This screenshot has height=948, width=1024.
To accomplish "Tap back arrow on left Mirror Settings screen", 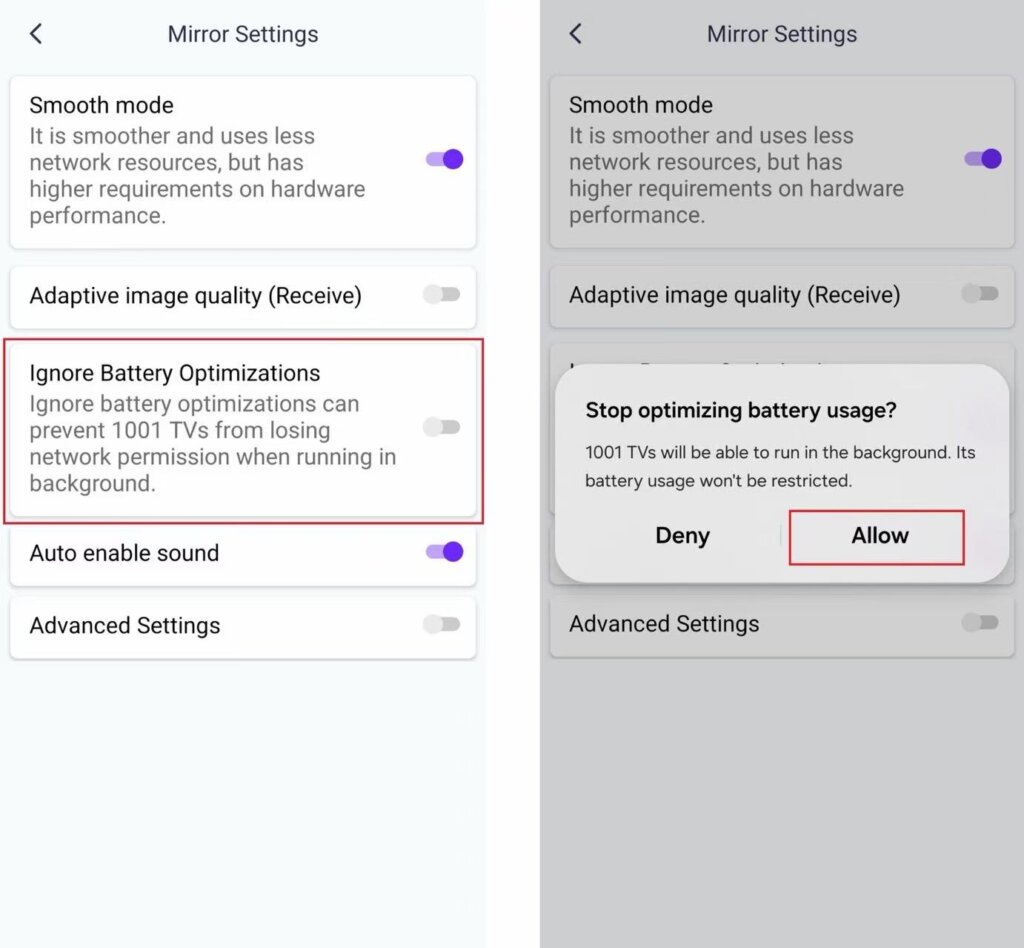I will (36, 34).
